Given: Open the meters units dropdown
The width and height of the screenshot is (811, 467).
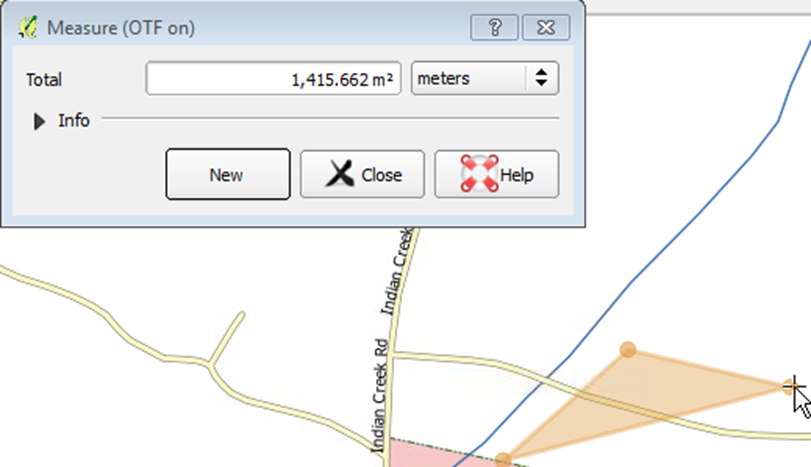Looking at the screenshot, I should pos(485,78).
